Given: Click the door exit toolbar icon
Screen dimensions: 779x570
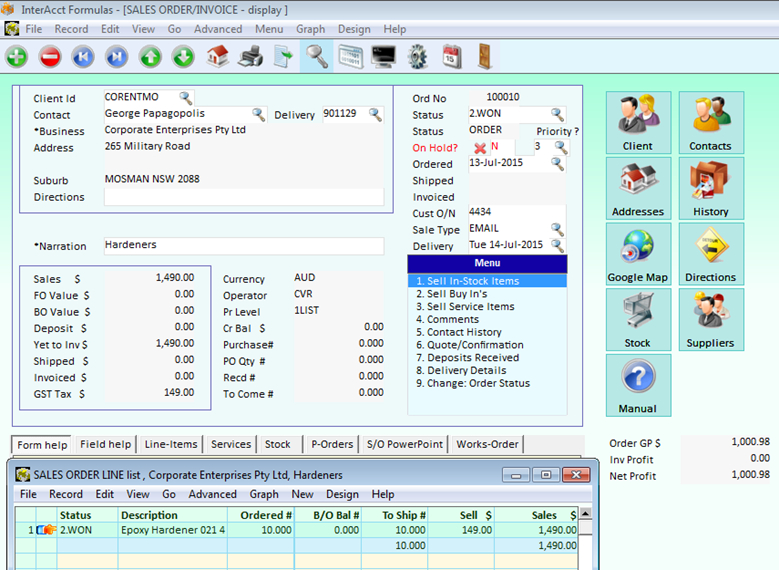Looking at the screenshot, I should coord(484,56).
